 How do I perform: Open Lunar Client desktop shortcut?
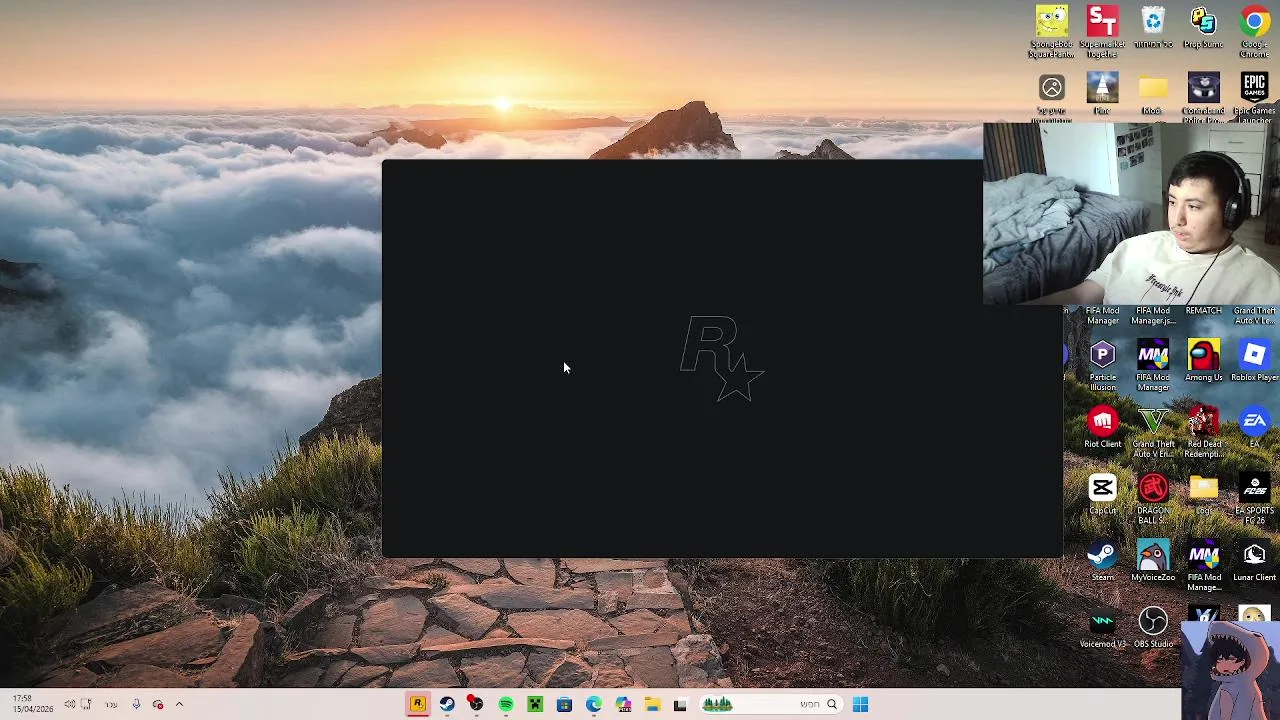point(1254,561)
